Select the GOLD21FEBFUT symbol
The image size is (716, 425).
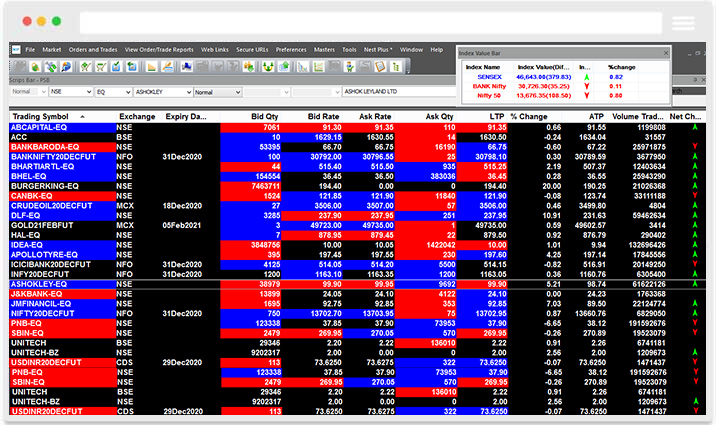click(x=42, y=226)
